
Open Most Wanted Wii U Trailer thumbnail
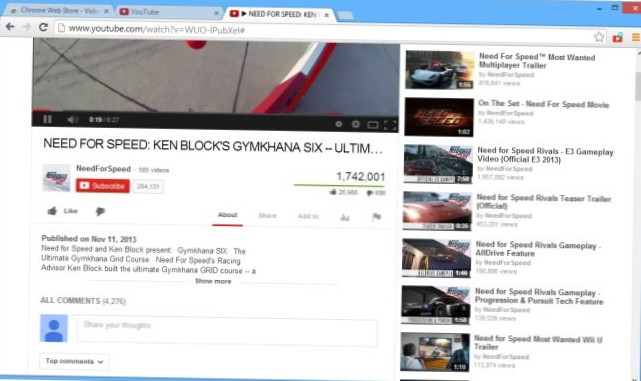(435, 352)
